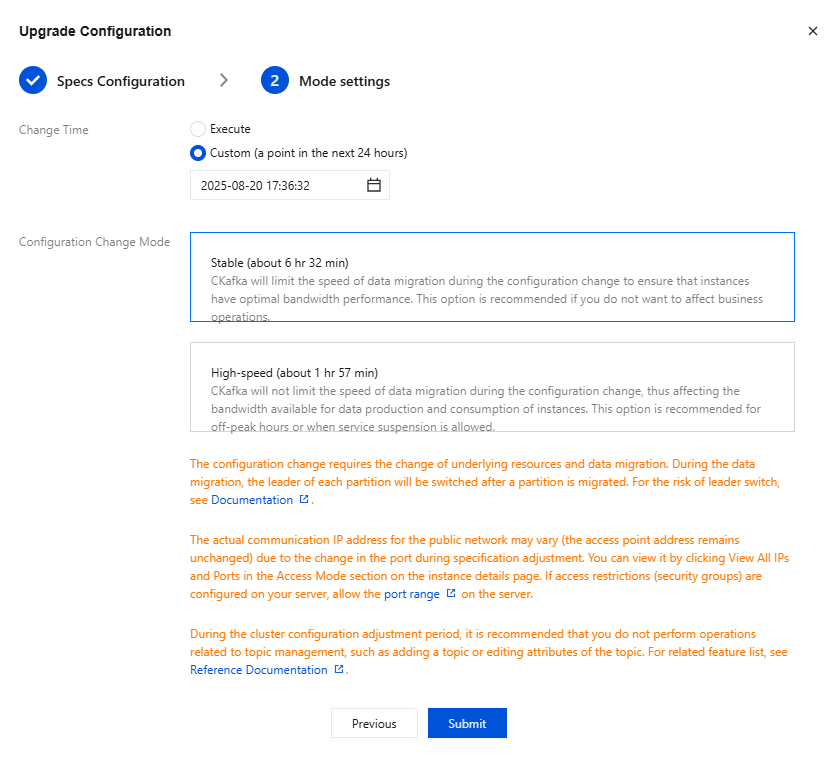Screen dimensions: 836x757
Task: Click the external link icon after port range
Action: click(450, 594)
